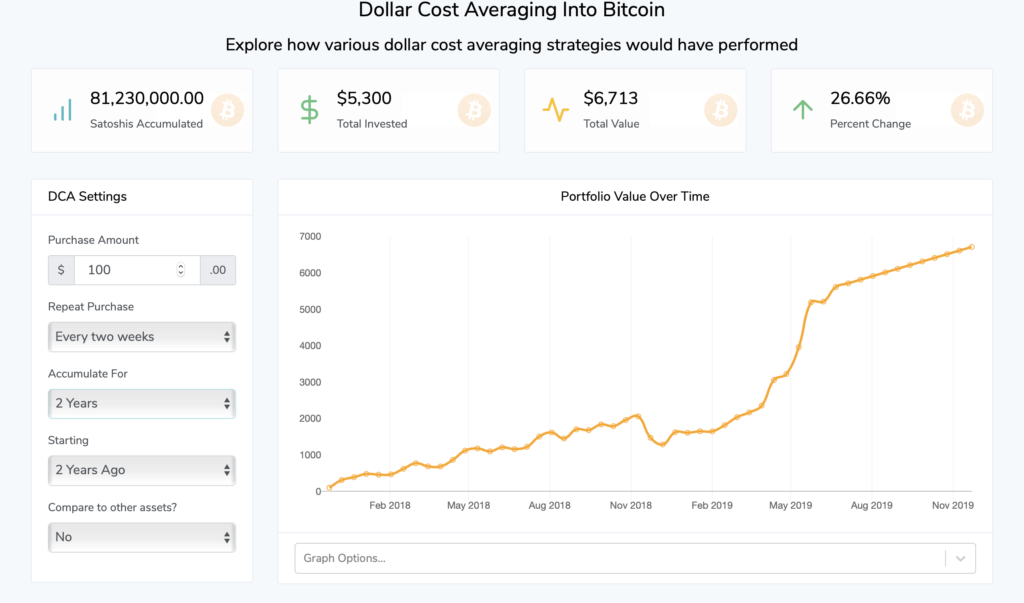Click the Graph Options chevron arrow
Image resolution: width=1024 pixels, height=603 pixels.
coord(961,559)
